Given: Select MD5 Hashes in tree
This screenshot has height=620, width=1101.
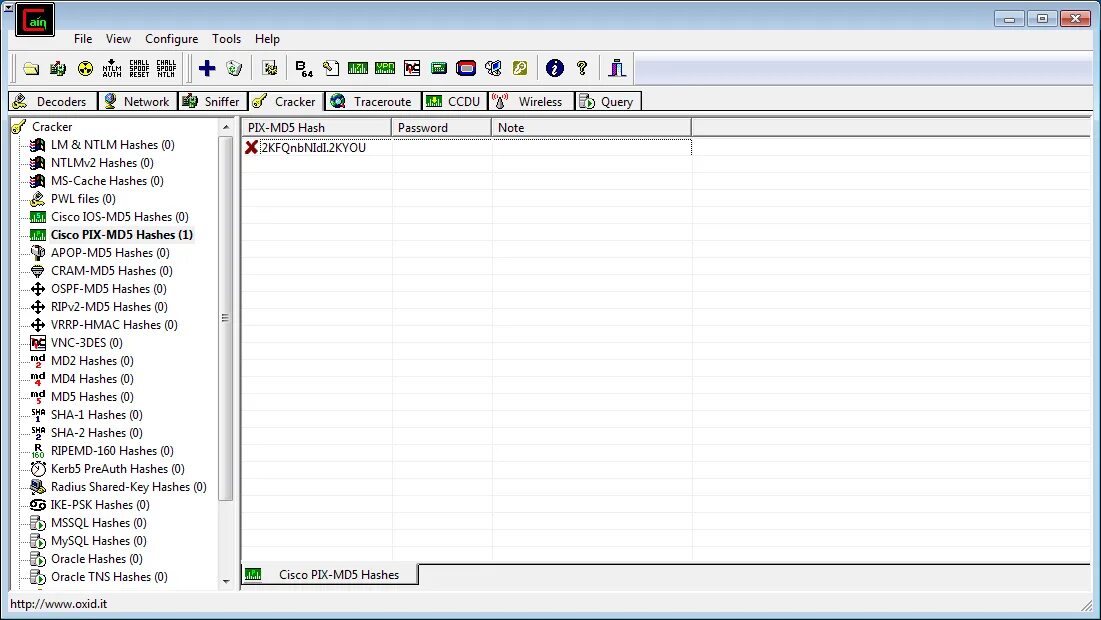Looking at the screenshot, I should [x=92, y=397].
